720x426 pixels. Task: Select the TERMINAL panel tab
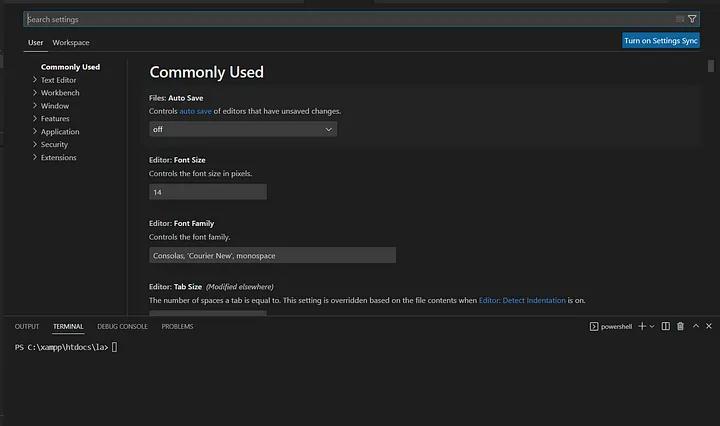coord(68,326)
